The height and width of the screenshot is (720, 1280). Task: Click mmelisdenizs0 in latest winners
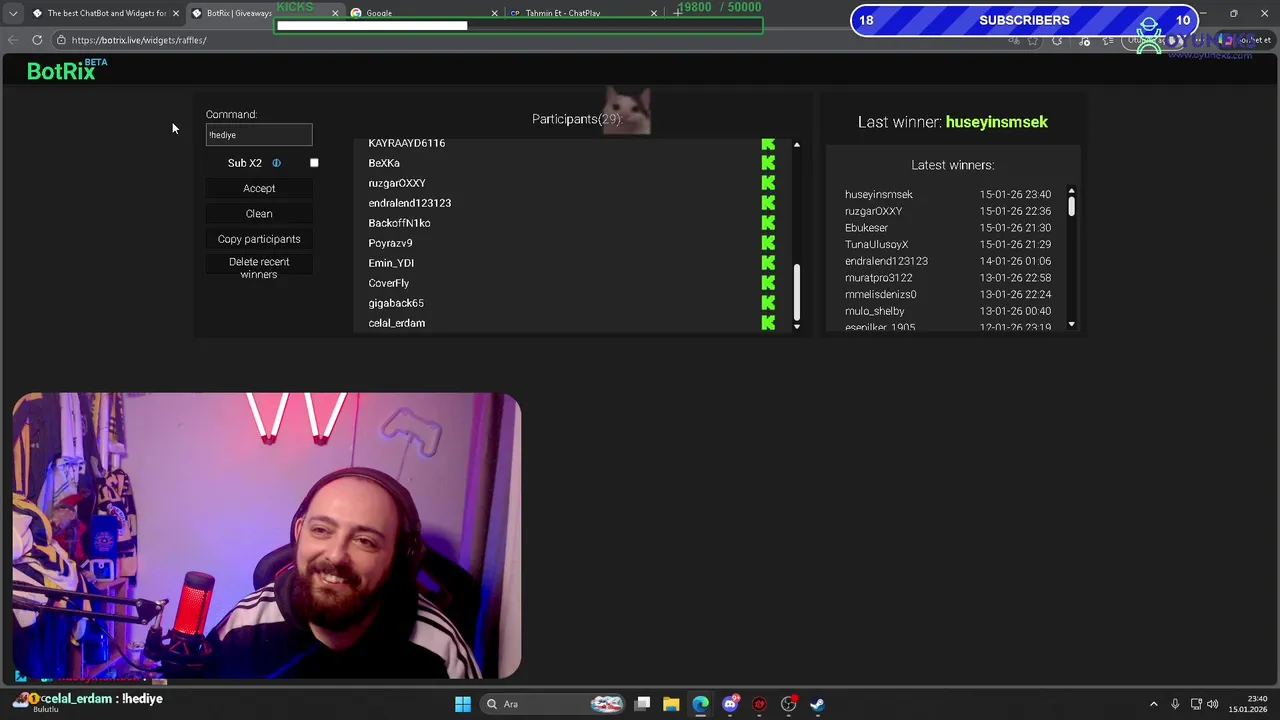[881, 295]
